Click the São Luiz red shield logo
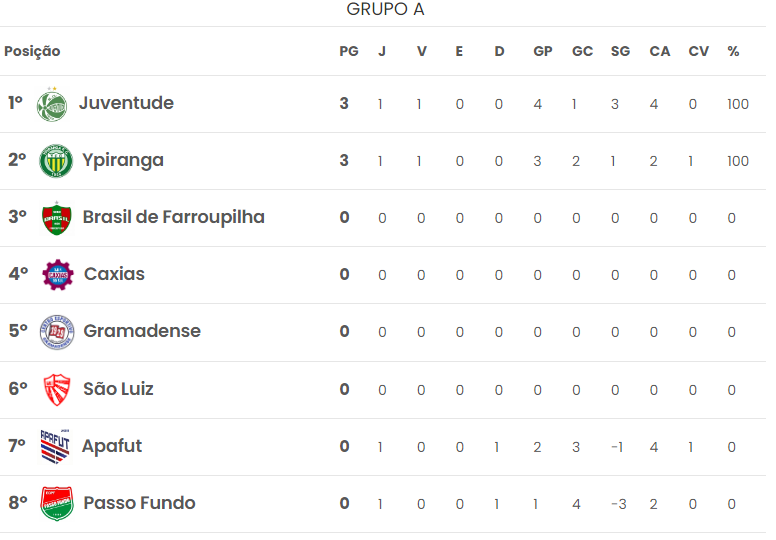 pyautogui.click(x=57, y=390)
